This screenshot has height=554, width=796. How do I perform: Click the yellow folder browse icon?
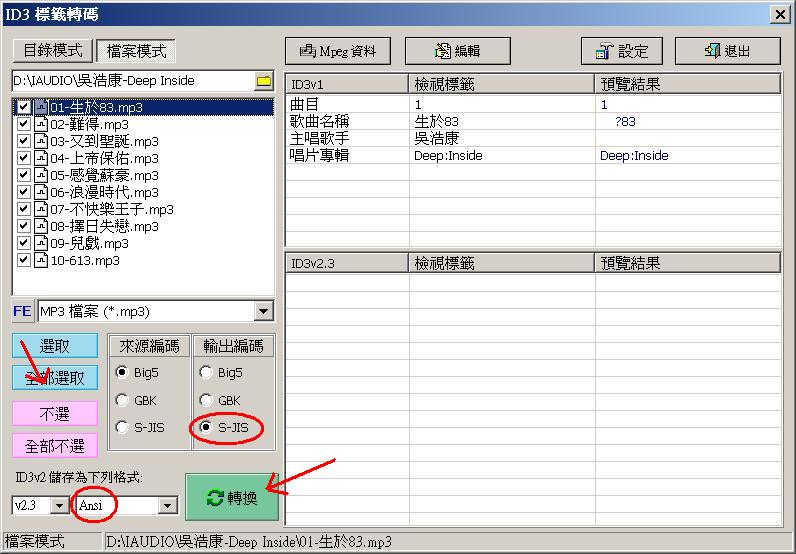[x=264, y=81]
